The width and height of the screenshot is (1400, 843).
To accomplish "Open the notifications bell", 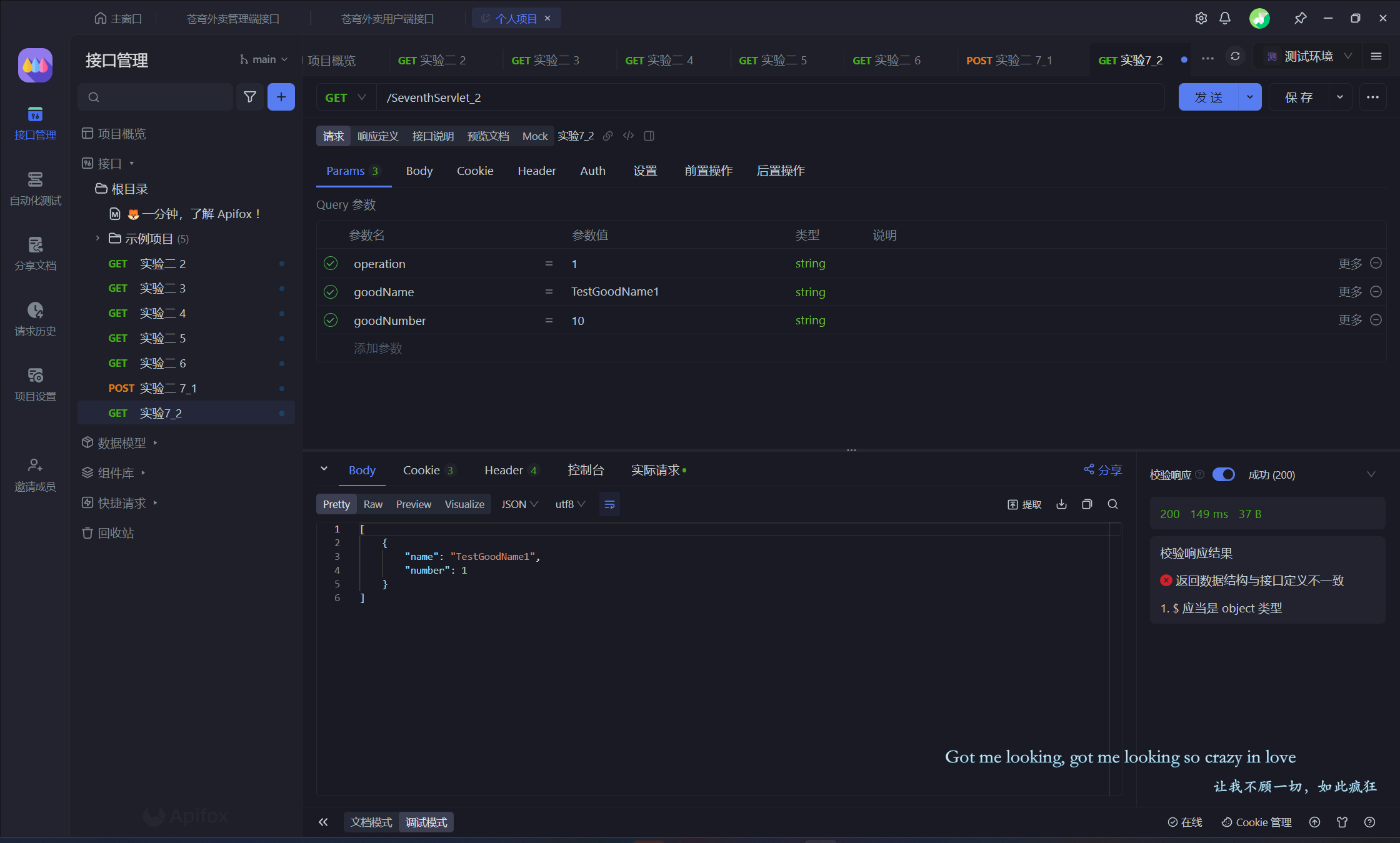I will click(x=1225, y=18).
